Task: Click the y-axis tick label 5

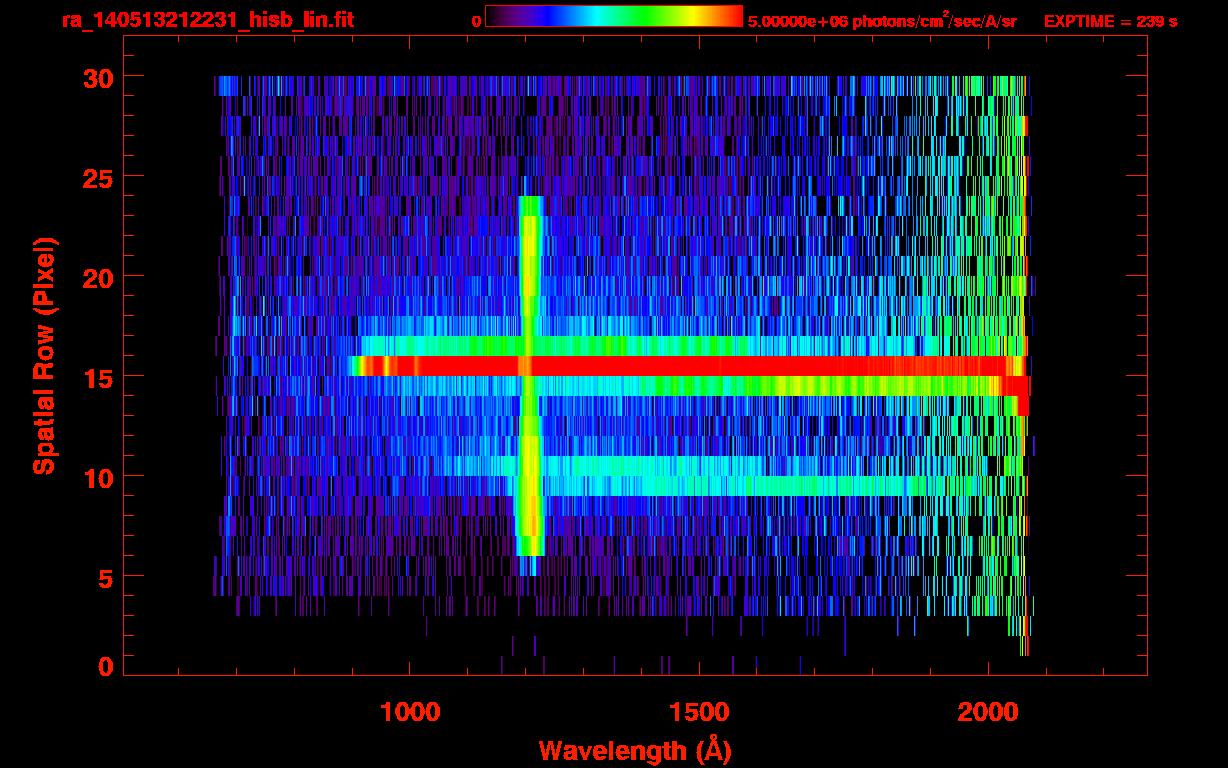Action: point(105,577)
